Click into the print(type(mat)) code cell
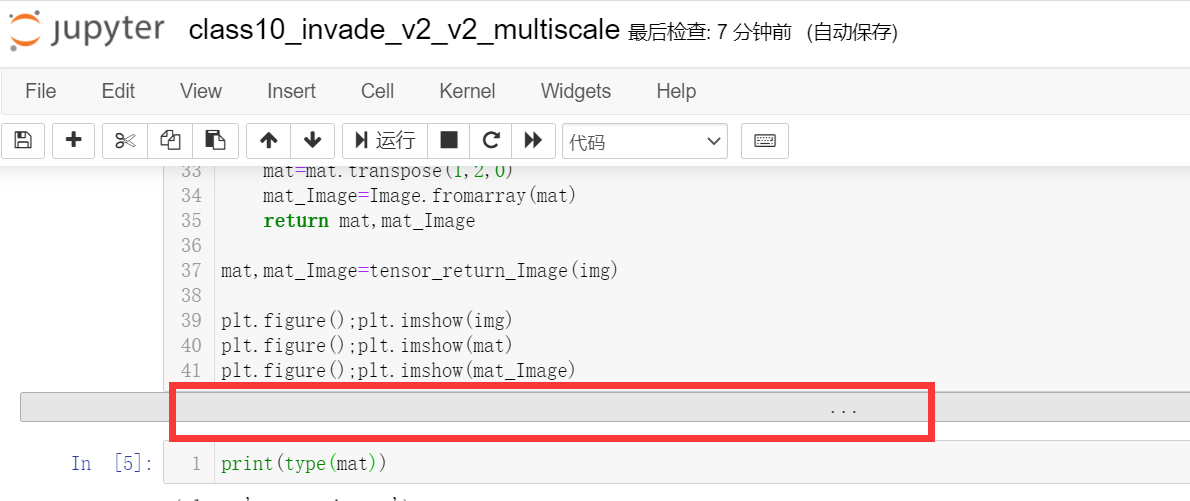The width and height of the screenshot is (1190, 501). (x=600, y=464)
